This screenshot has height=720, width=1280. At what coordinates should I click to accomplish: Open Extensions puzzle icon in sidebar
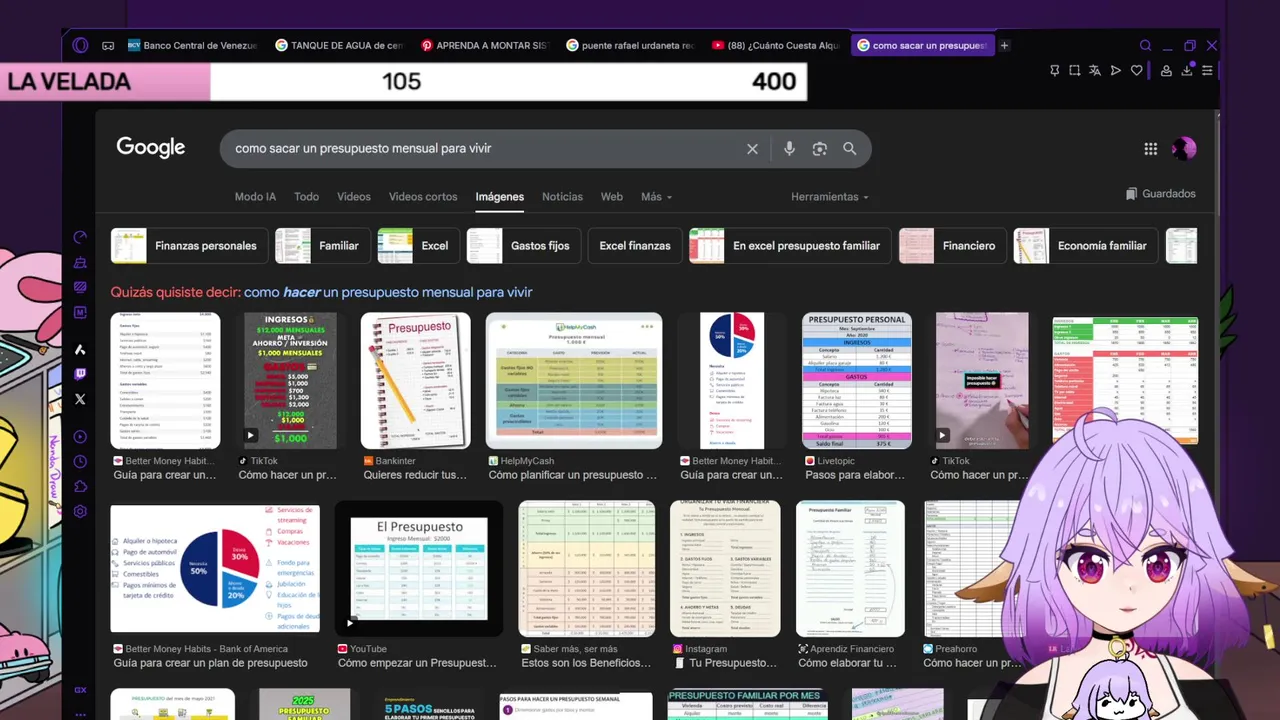point(80,486)
